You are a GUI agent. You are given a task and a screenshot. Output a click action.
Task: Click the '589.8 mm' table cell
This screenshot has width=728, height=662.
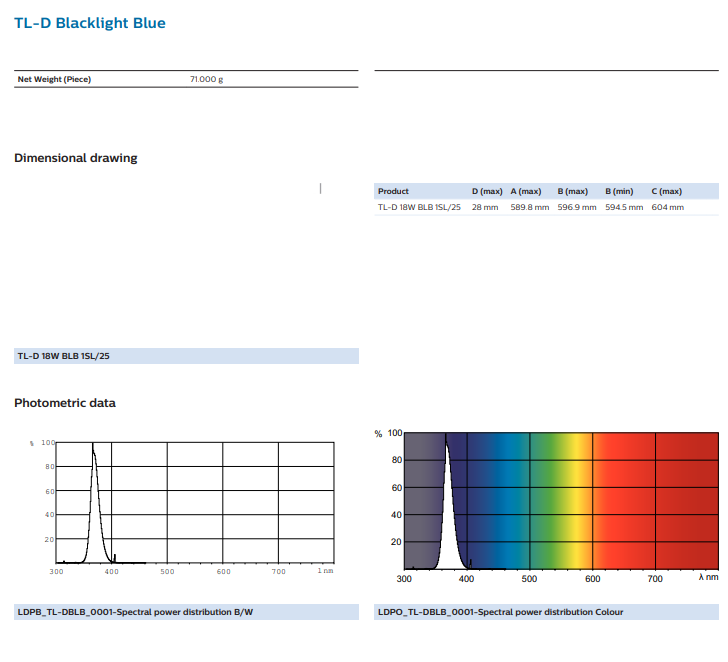pyautogui.click(x=530, y=208)
